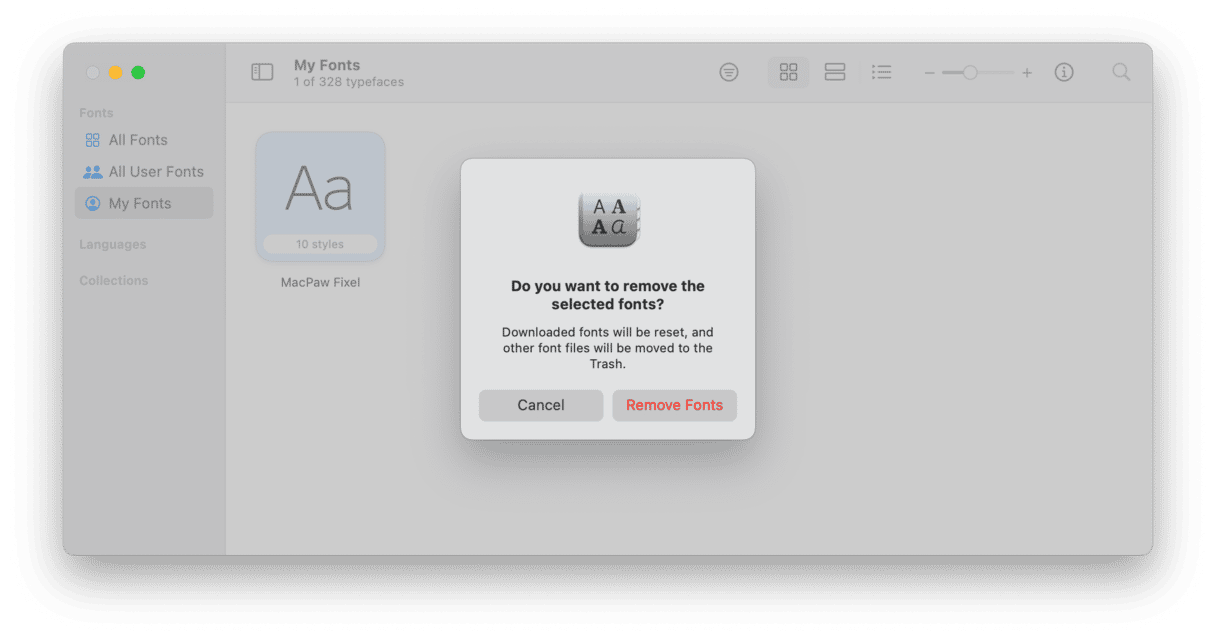Switch to list view icon
Screen dimensions: 1216x639
(x=881, y=72)
